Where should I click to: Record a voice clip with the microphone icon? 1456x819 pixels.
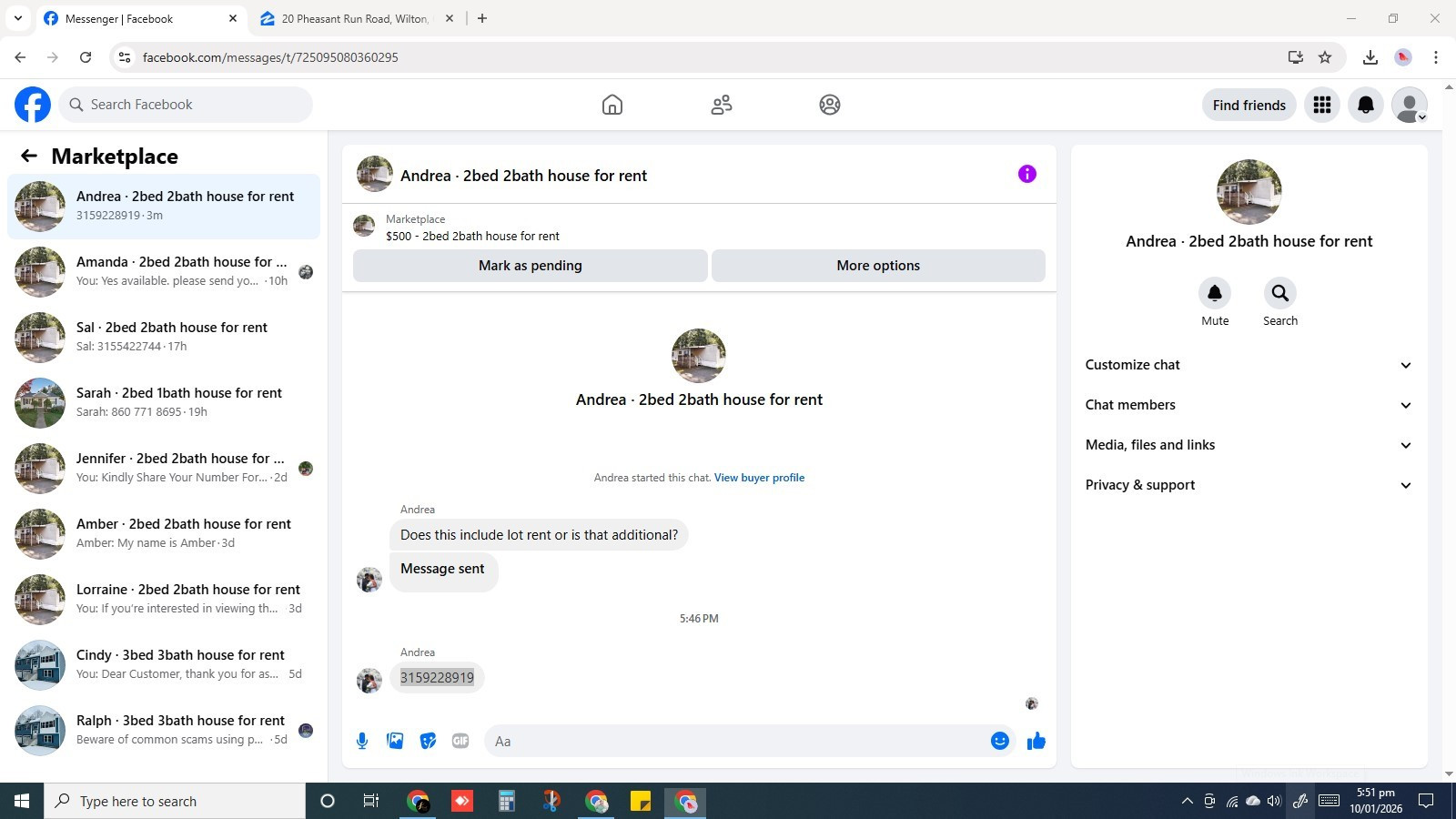[362, 741]
